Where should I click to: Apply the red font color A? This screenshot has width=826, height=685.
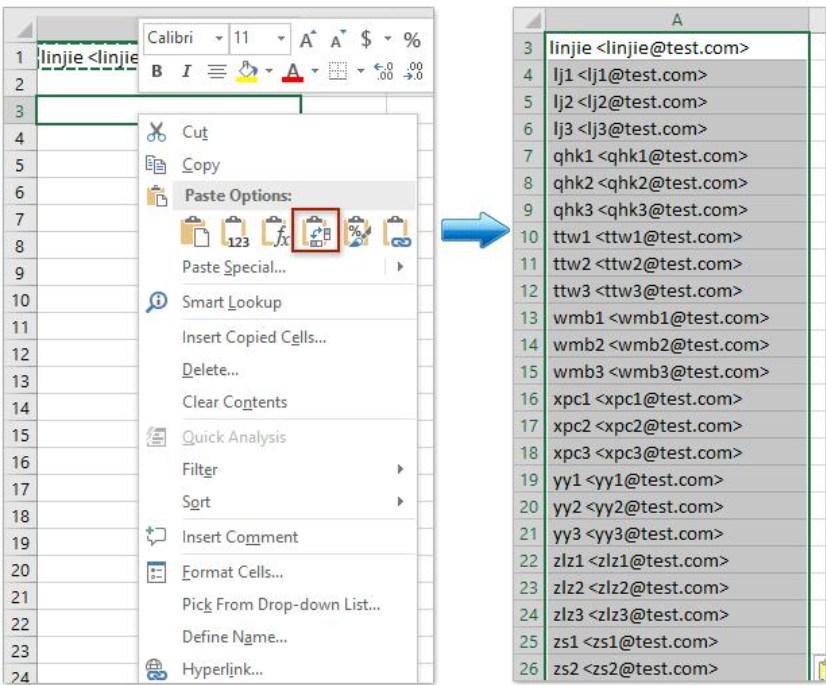292,72
